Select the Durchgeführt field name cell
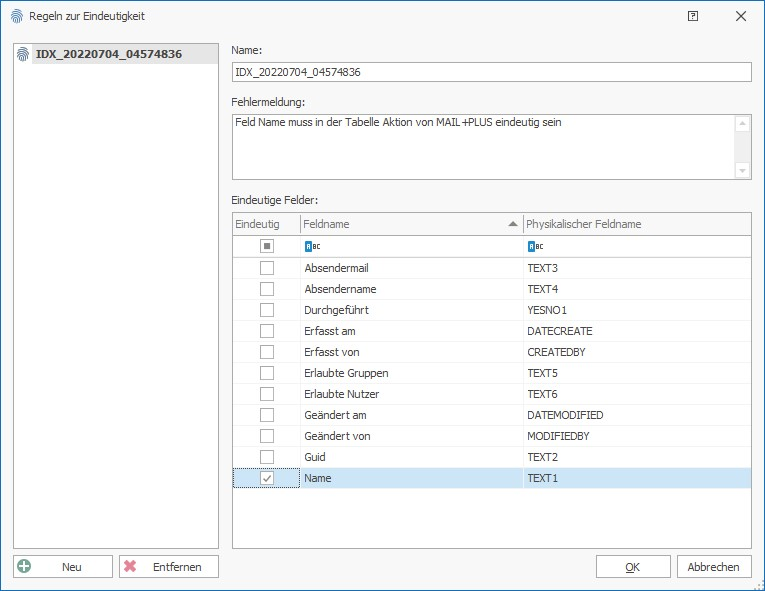 (412, 310)
